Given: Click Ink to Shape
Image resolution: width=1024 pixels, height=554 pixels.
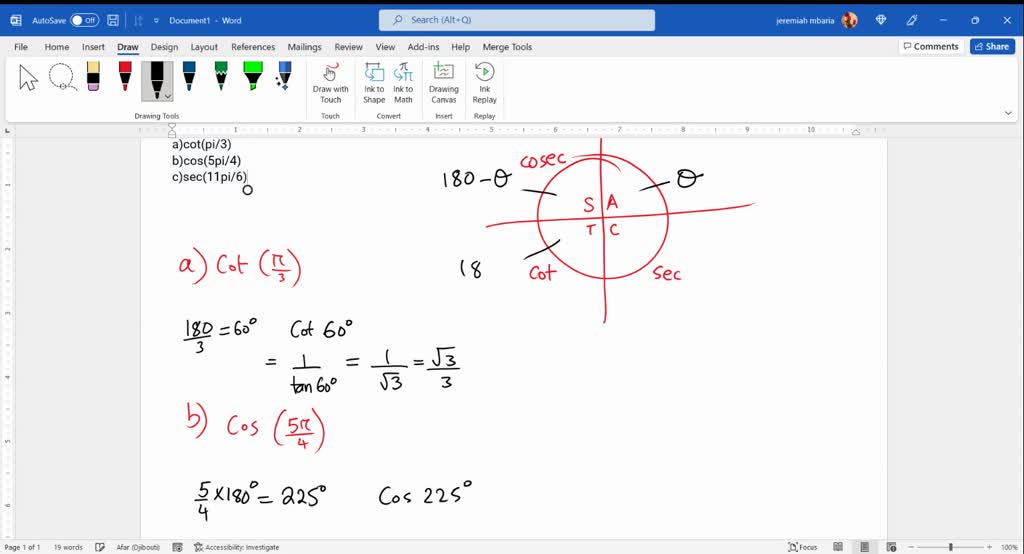Looking at the screenshot, I should click(x=374, y=83).
